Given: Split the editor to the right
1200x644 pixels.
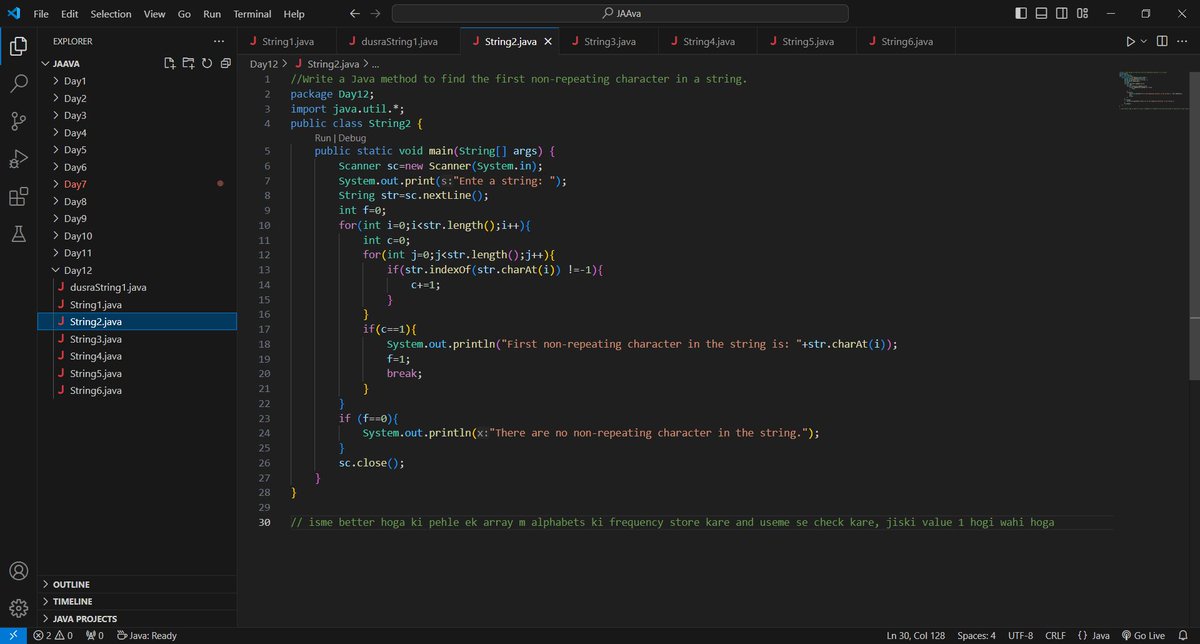Looking at the screenshot, I should pyautogui.click(x=1162, y=41).
